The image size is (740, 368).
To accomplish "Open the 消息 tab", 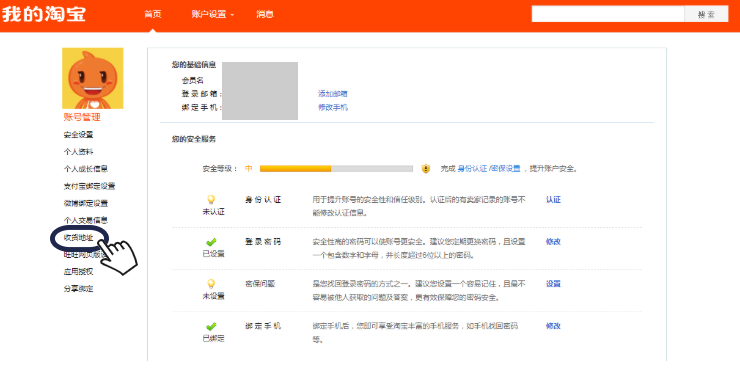I will [x=265, y=14].
